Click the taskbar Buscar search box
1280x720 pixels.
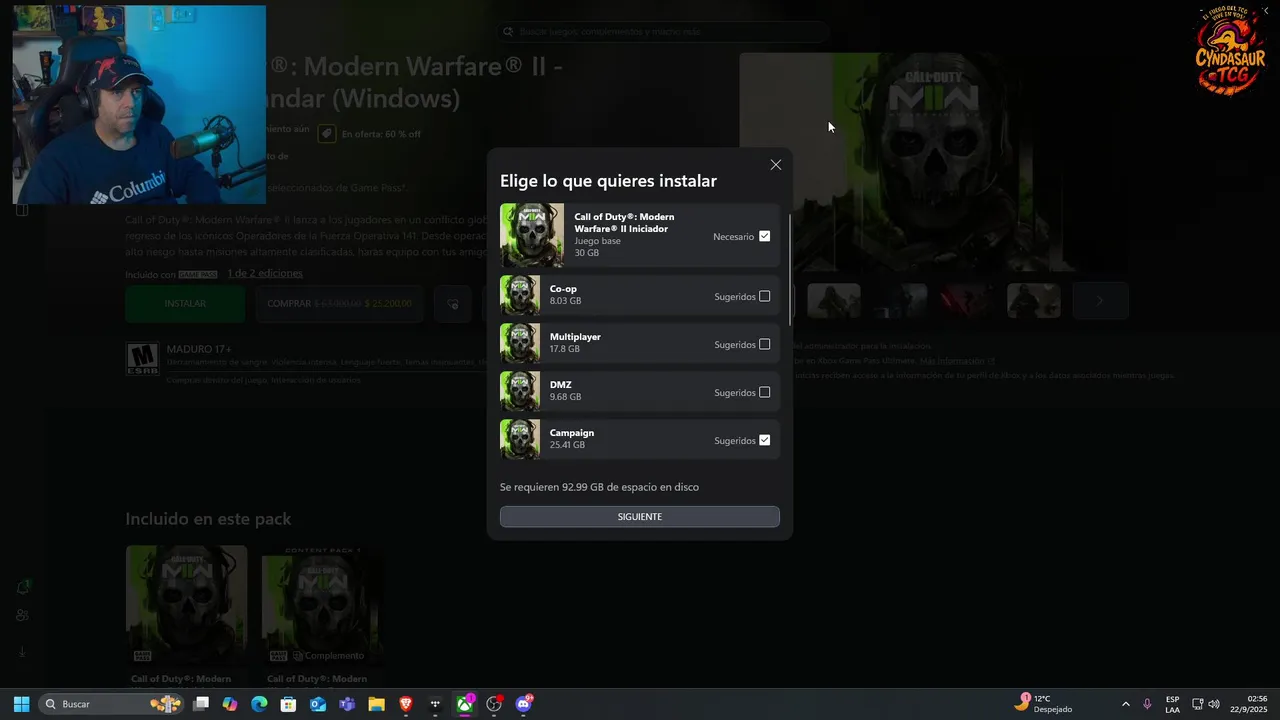pos(112,704)
